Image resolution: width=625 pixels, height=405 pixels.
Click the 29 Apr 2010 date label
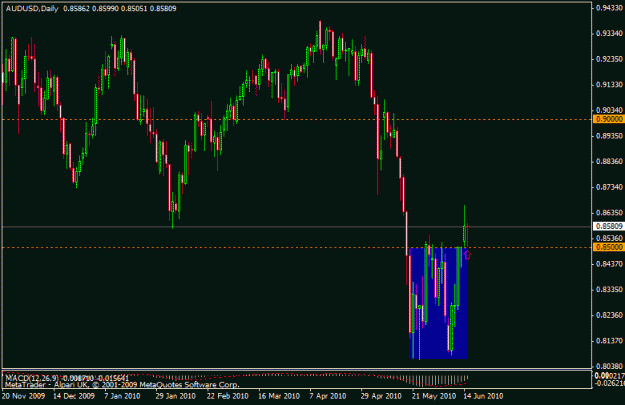click(381, 396)
